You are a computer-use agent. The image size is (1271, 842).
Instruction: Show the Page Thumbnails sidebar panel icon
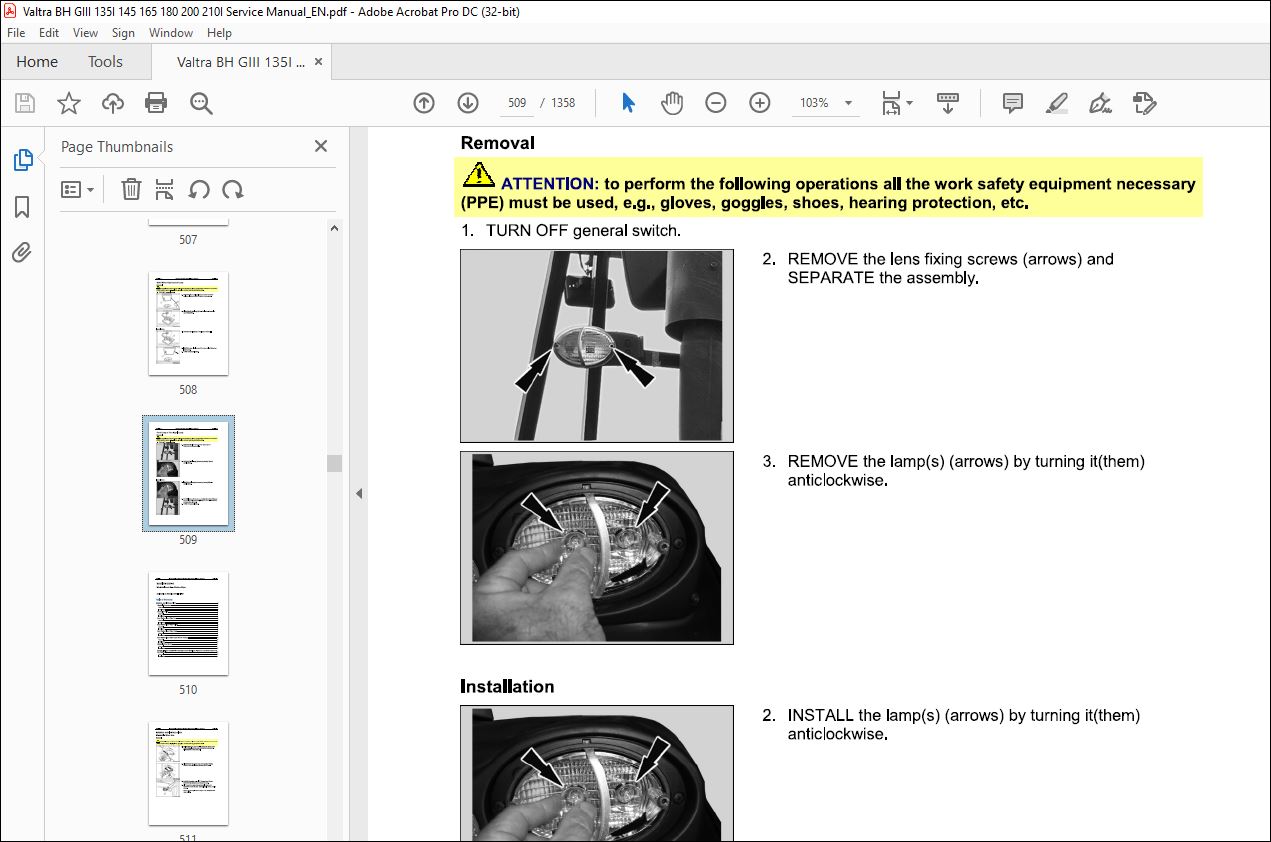(22, 160)
